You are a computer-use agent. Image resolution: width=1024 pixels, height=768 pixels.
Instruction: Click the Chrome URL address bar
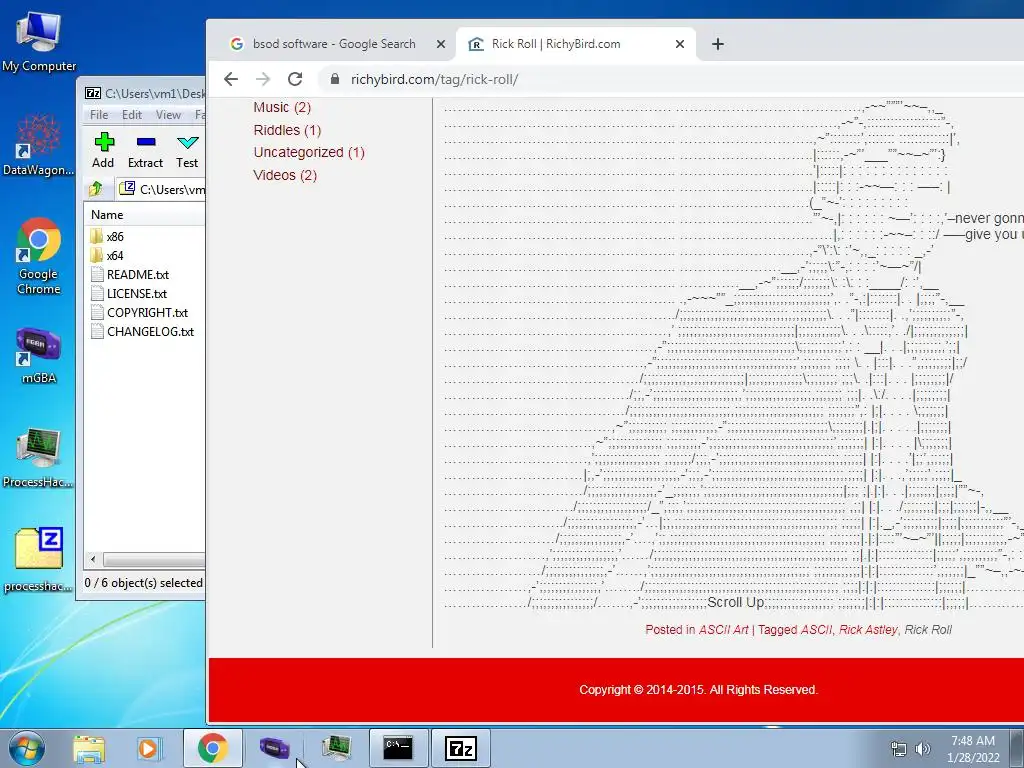[673, 79]
